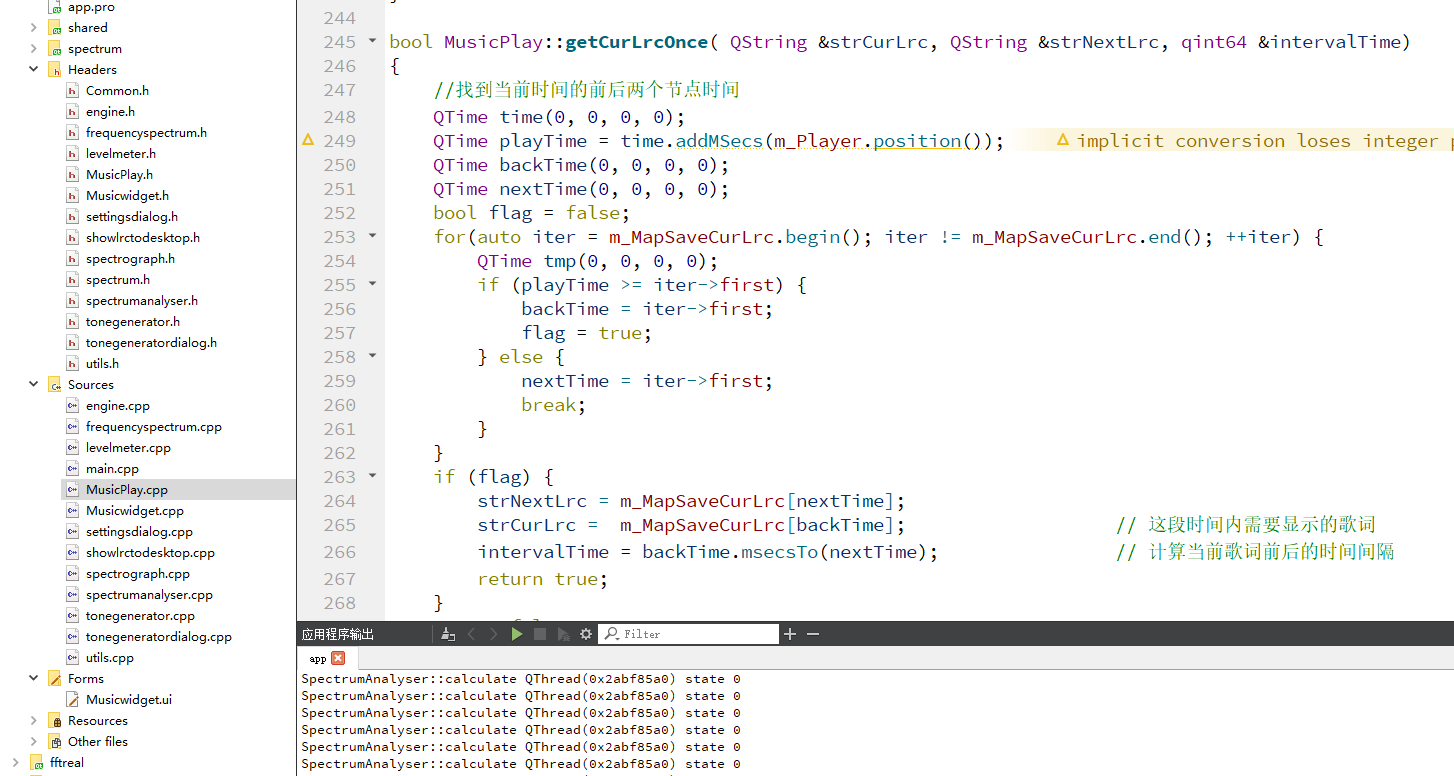Open spectrumanalyser.h file
Viewport: 1454px width, 776px height.
coord(142,300)
